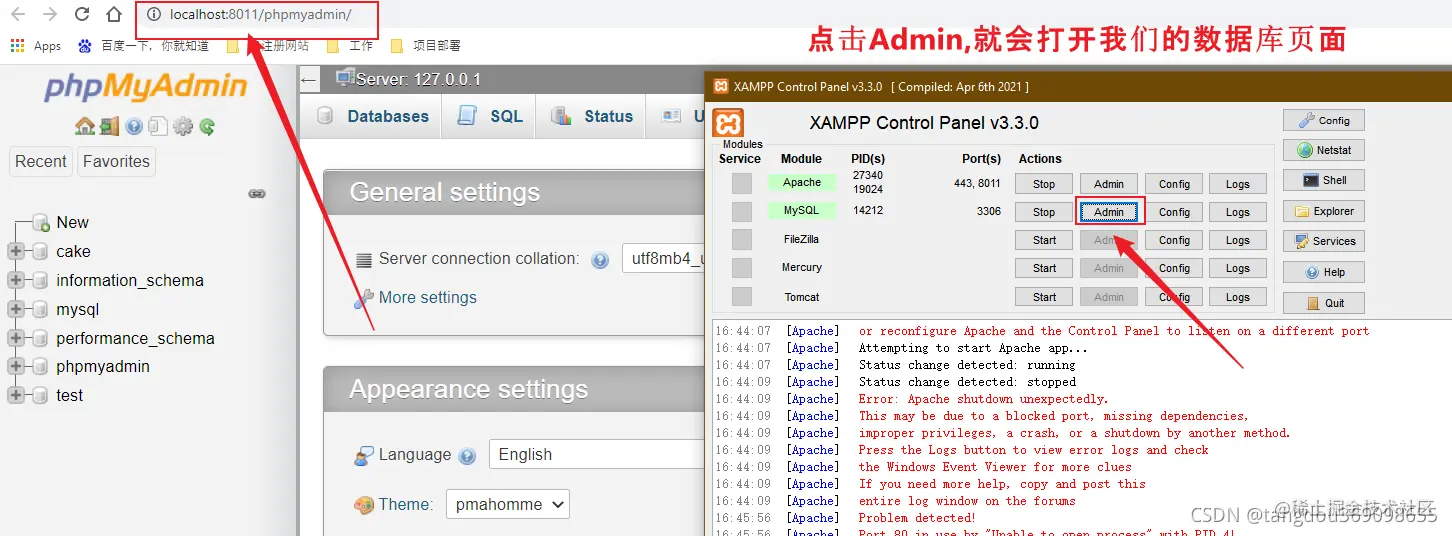
Task: Toggle Mercury service checkbox
Action: coord(741,268)
